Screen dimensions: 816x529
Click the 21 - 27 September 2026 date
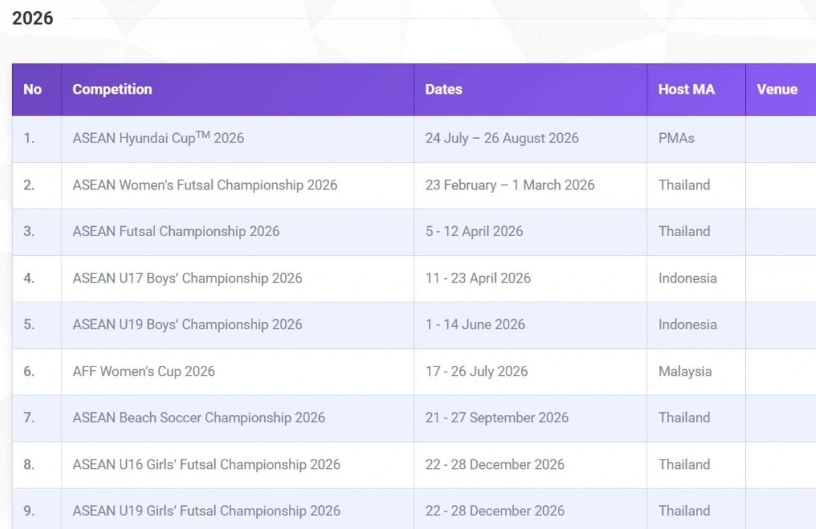point(497,418)
